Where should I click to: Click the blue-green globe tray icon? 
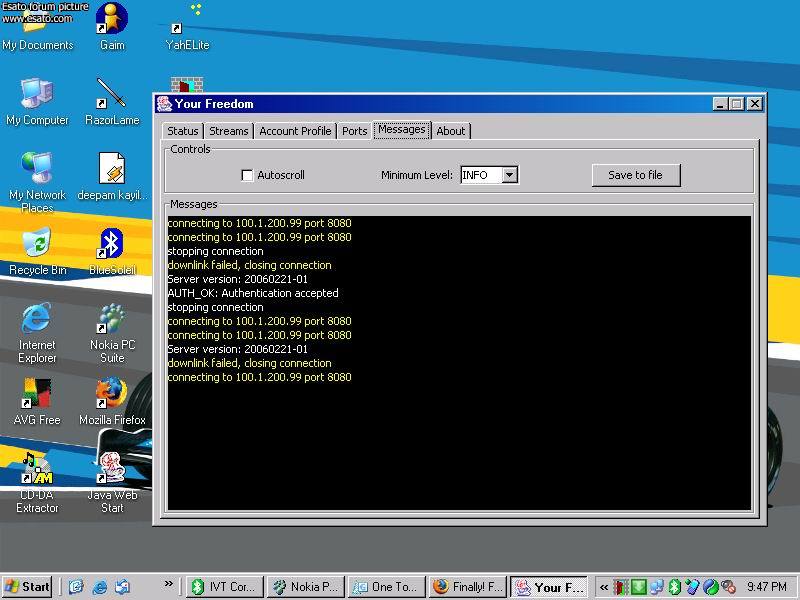click(711, 587)
